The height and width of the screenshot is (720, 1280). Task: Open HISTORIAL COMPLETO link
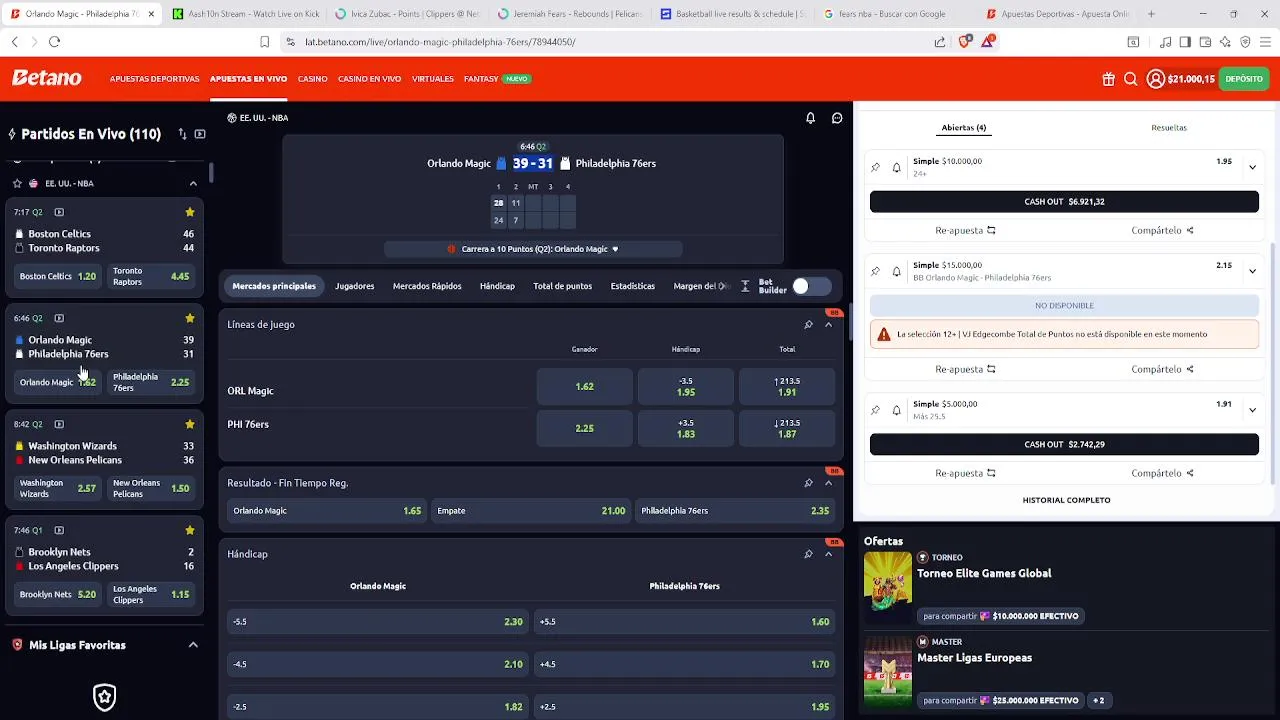tap(1066, 500)
